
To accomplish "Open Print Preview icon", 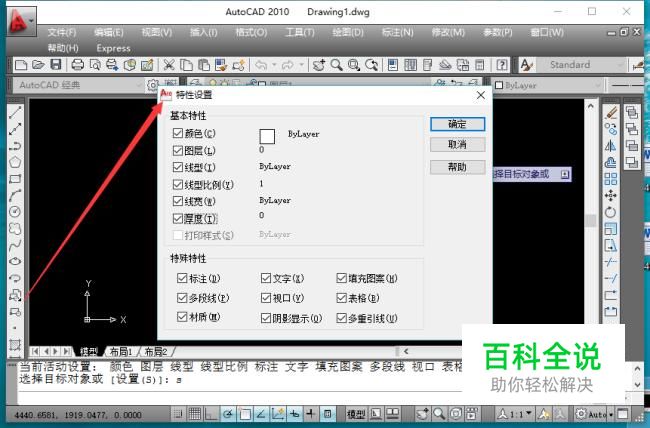I will (x=95, y=65).
